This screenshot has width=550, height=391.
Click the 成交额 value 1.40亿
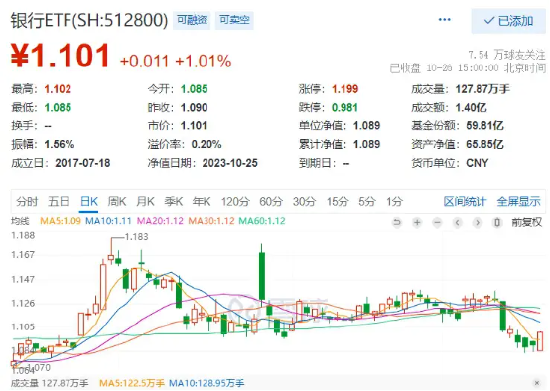tap(471, 107)
